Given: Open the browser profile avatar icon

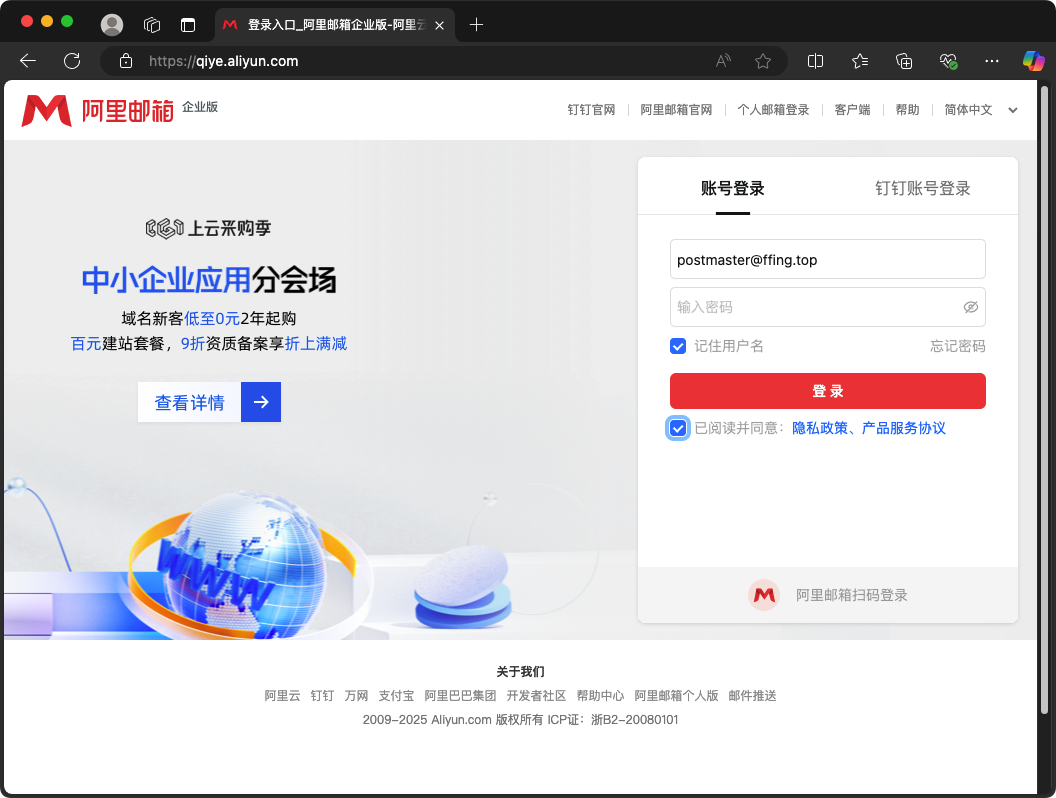Looking at the screenshot, I should 112,25.
